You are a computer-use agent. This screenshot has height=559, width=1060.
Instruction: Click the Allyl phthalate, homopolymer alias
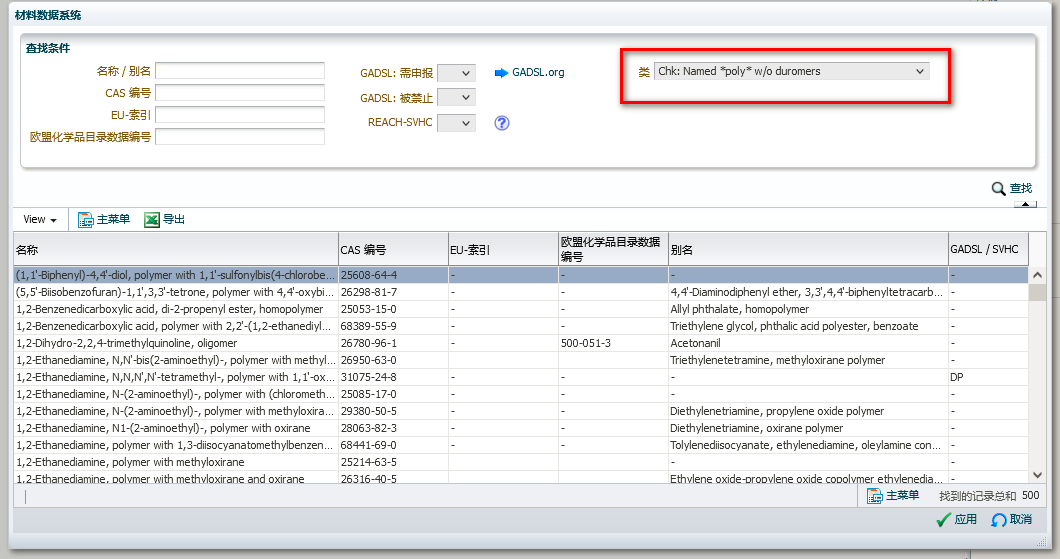pos(740,309)
